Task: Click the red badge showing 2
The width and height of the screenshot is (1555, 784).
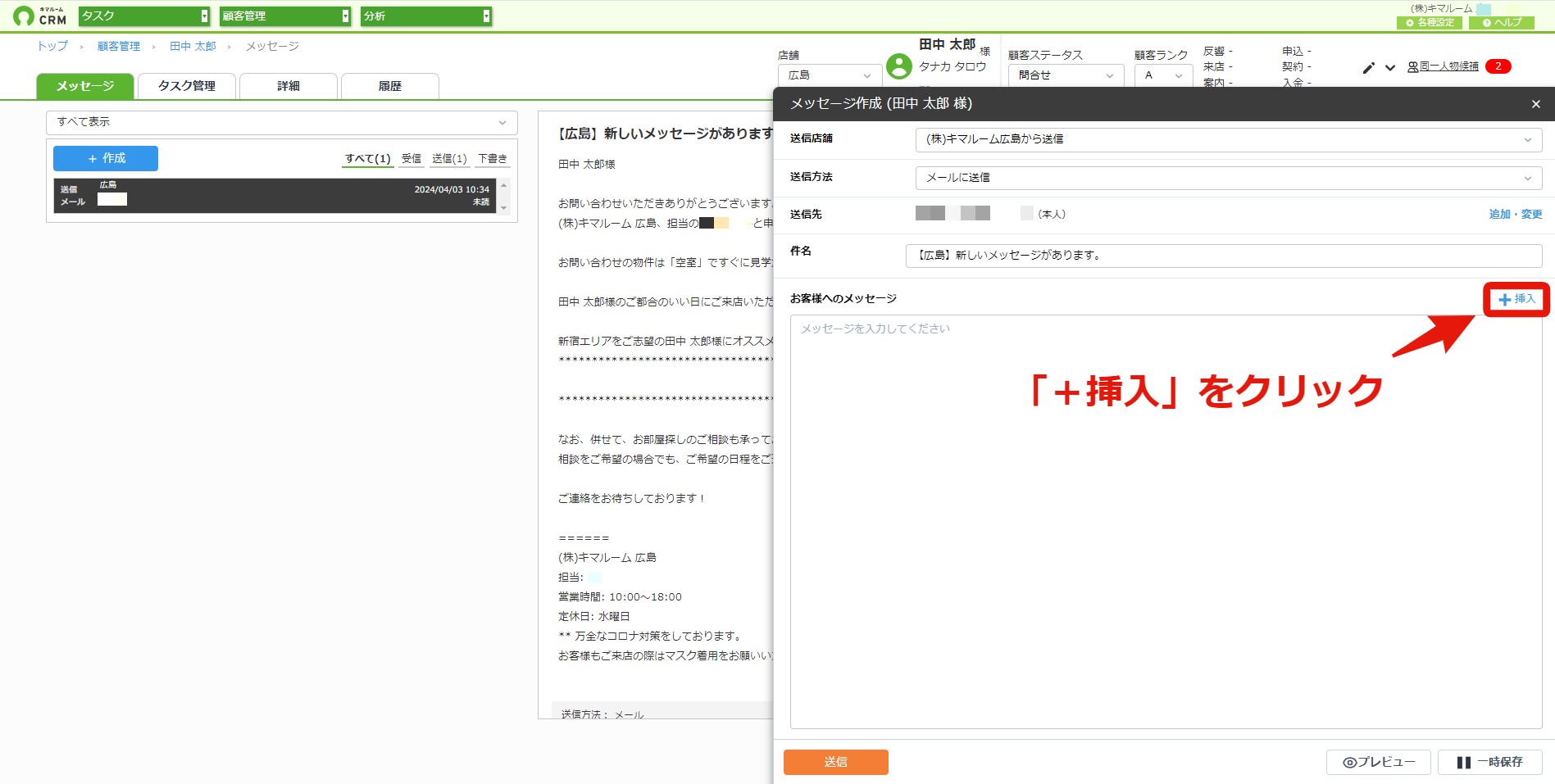Action: tap(1498, 67)
